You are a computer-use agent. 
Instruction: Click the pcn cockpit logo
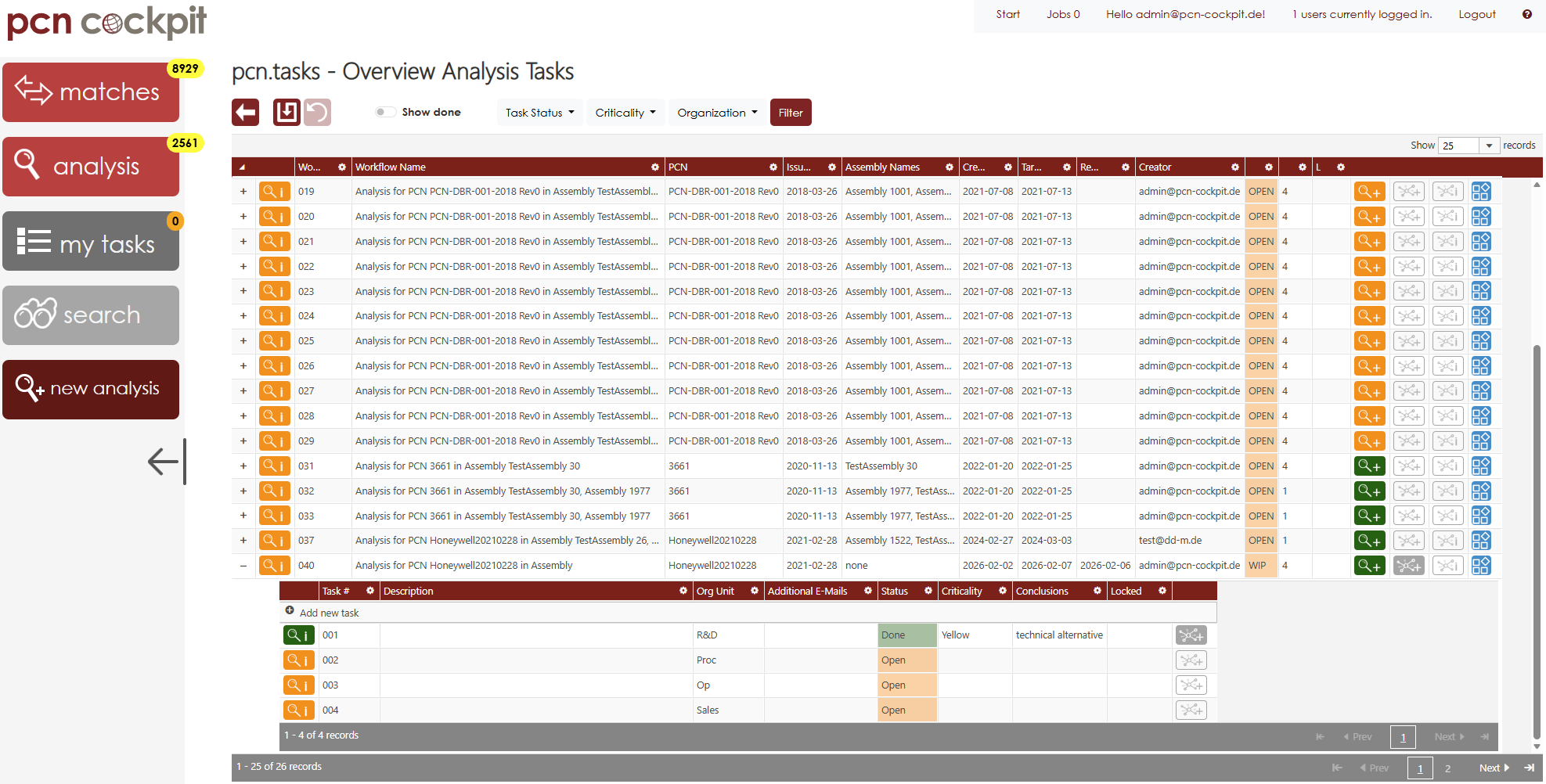coord(106,22)
